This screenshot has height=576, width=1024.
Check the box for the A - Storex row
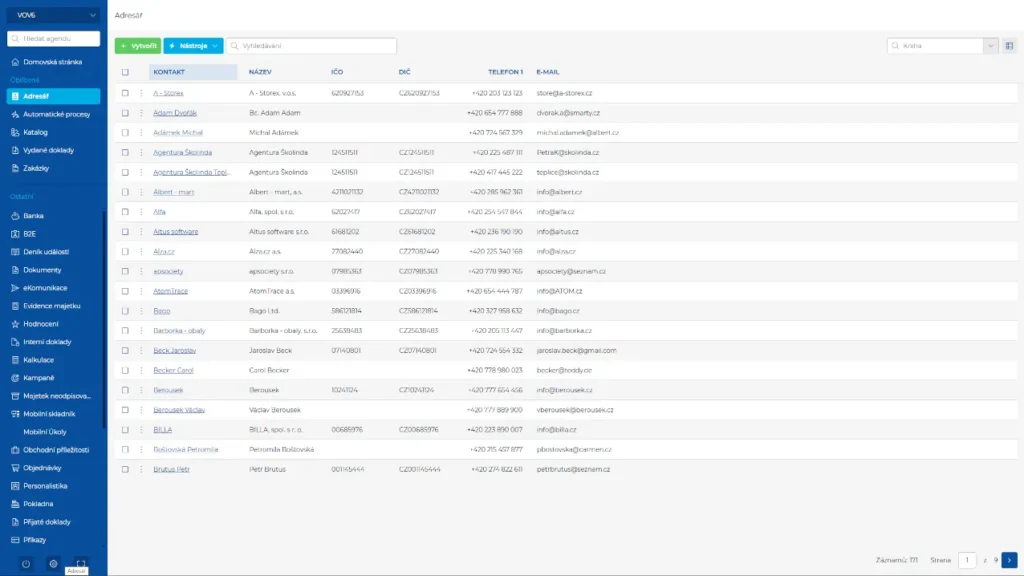click(x=125, y=93)
